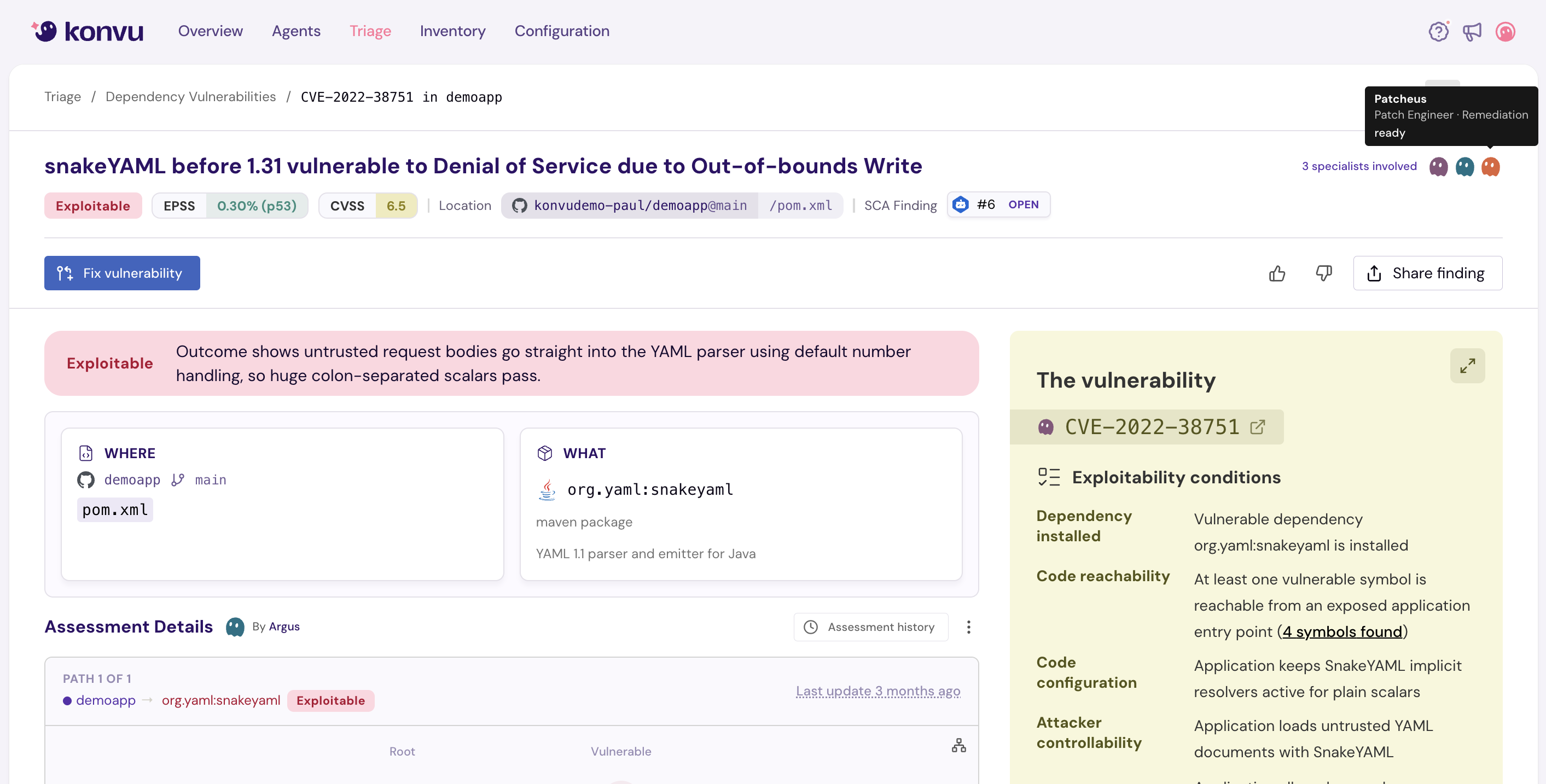The height and width of the screenshot is (784, 1546).
Task: Click the orange Patcheus specialist avatar
Action: [x=1491, y=166]
